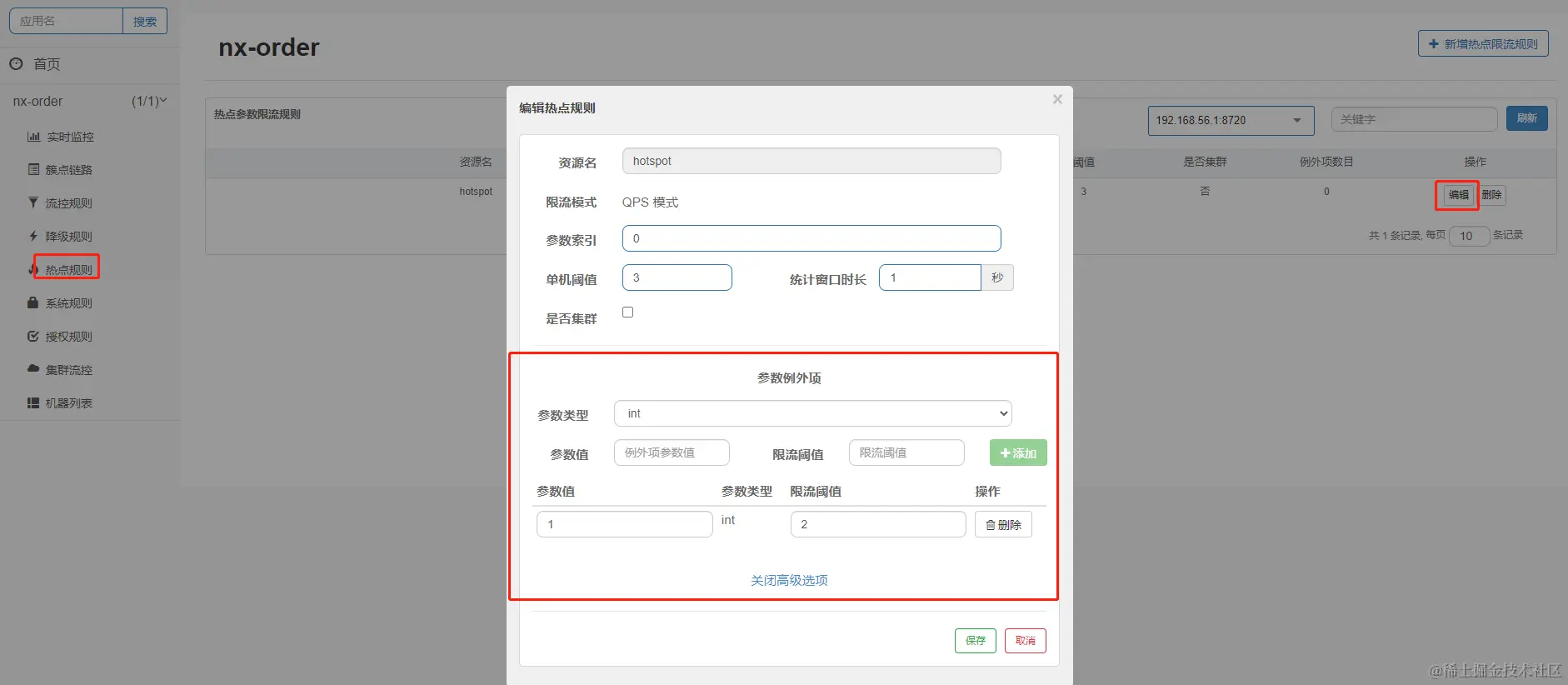Go to 降级规则 page

69,237
